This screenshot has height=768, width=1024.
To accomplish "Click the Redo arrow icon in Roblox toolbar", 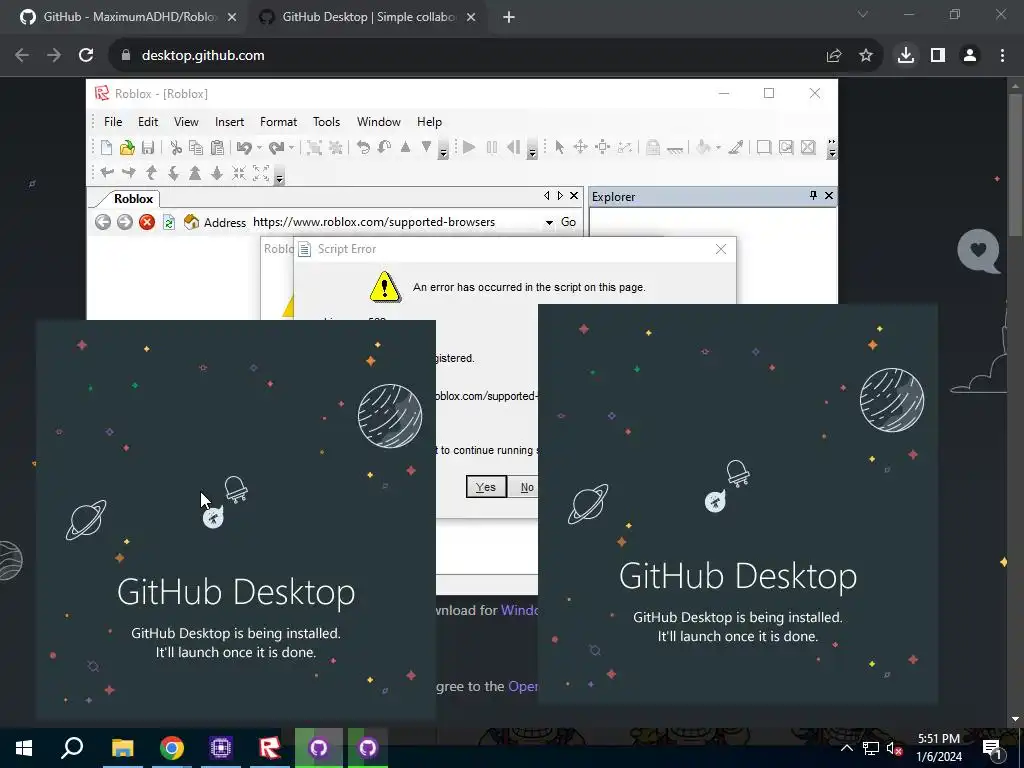I will (x=276, y=148).
